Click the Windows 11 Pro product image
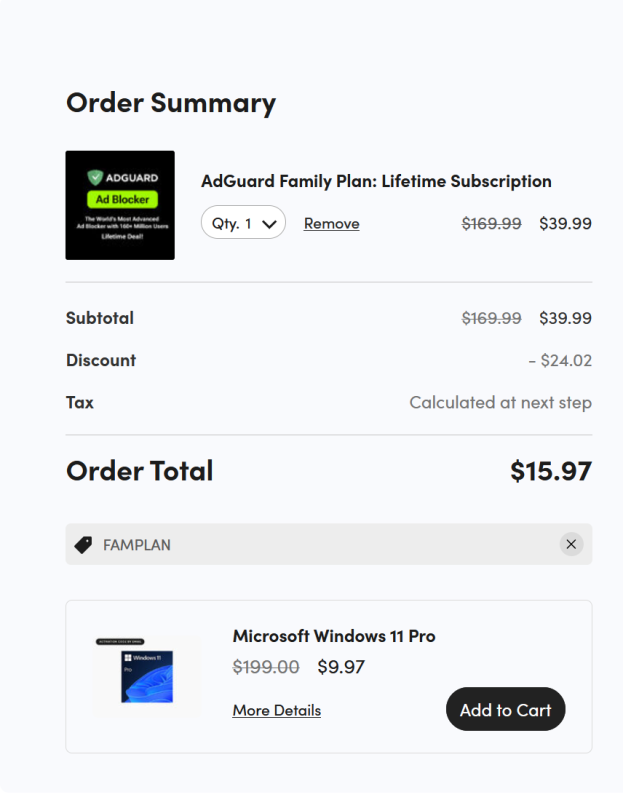Image resolution: width=623 pixels, height=800 pixels. [147, 676]
